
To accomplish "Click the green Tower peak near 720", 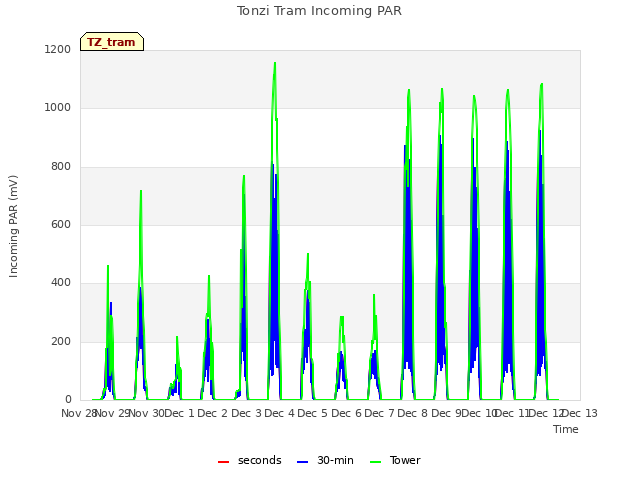I will pos(141,191).
